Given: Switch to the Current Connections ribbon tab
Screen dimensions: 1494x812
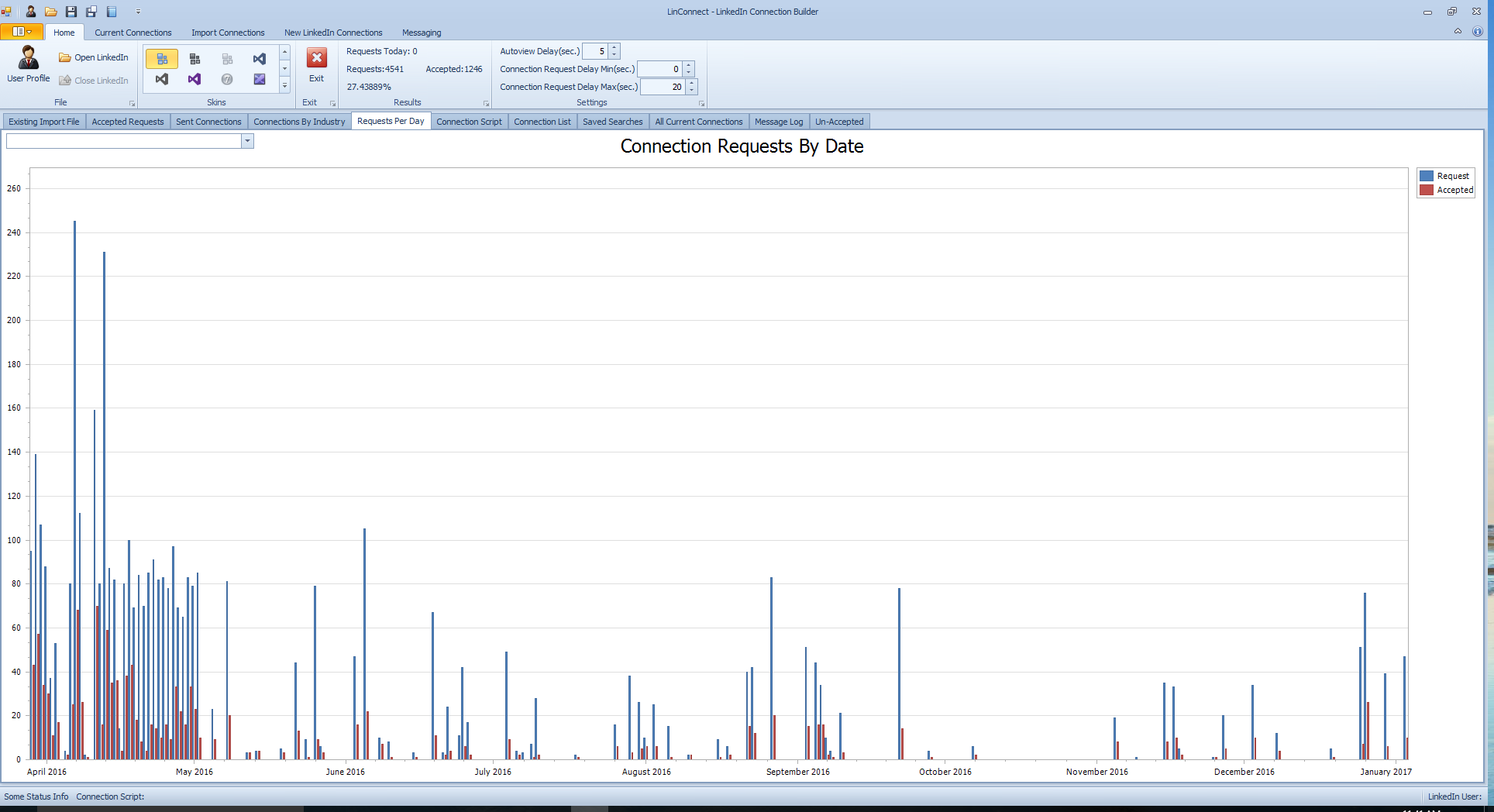Looking at the screenshot, I should pyautogui.click(x=133, y=33).
